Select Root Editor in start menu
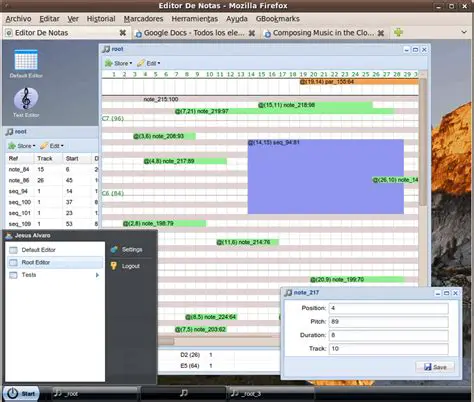Viewport: 474px width, 402px height. click(55, 262)
